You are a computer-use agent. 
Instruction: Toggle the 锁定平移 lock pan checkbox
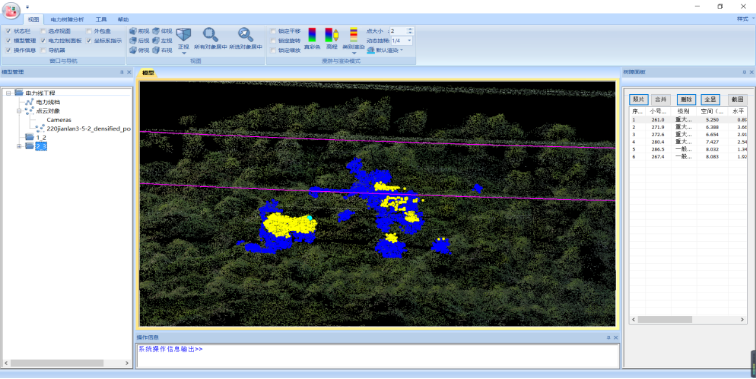click(273, 31)
